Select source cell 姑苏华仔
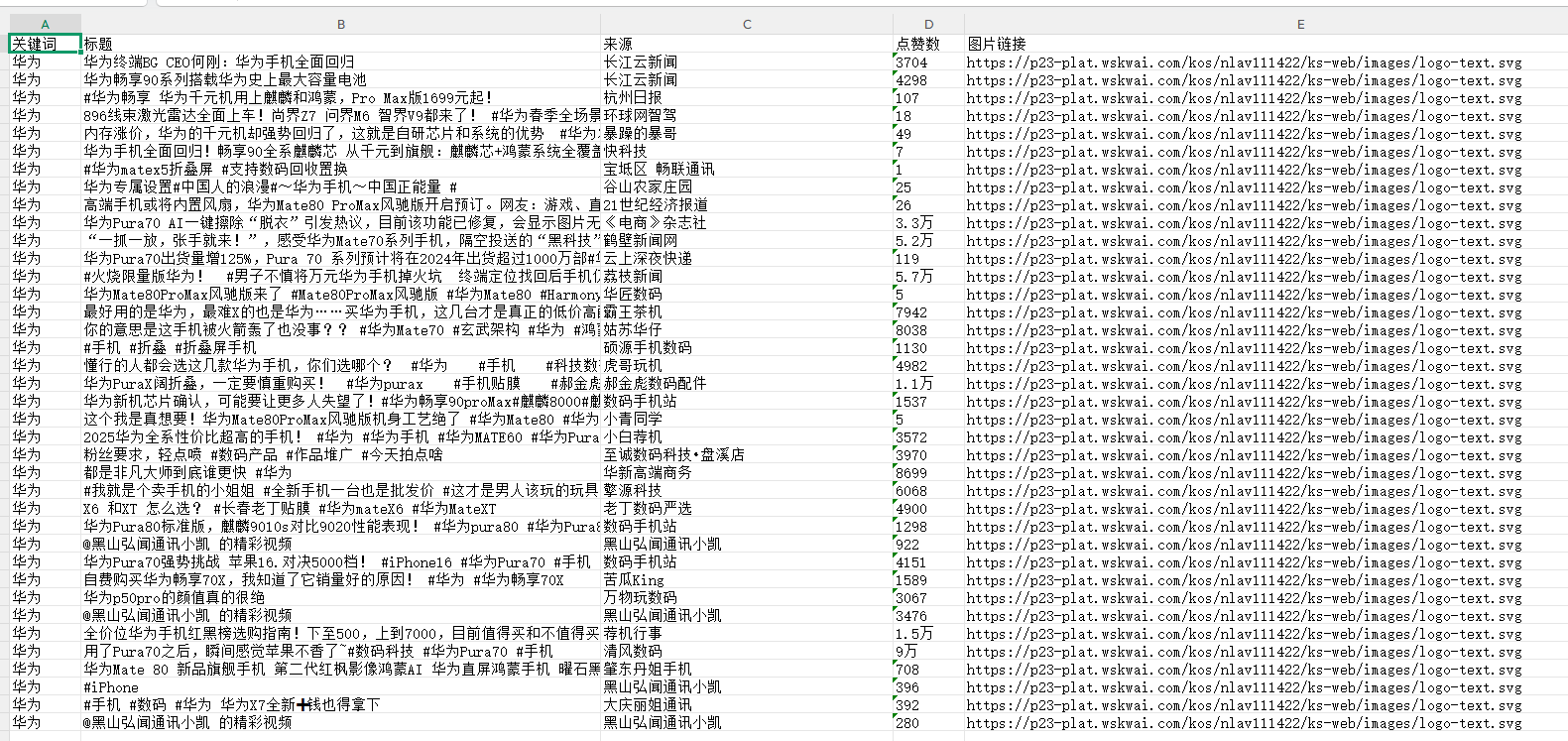Viewport: 1568px width, 741px height. pos(747,329)
